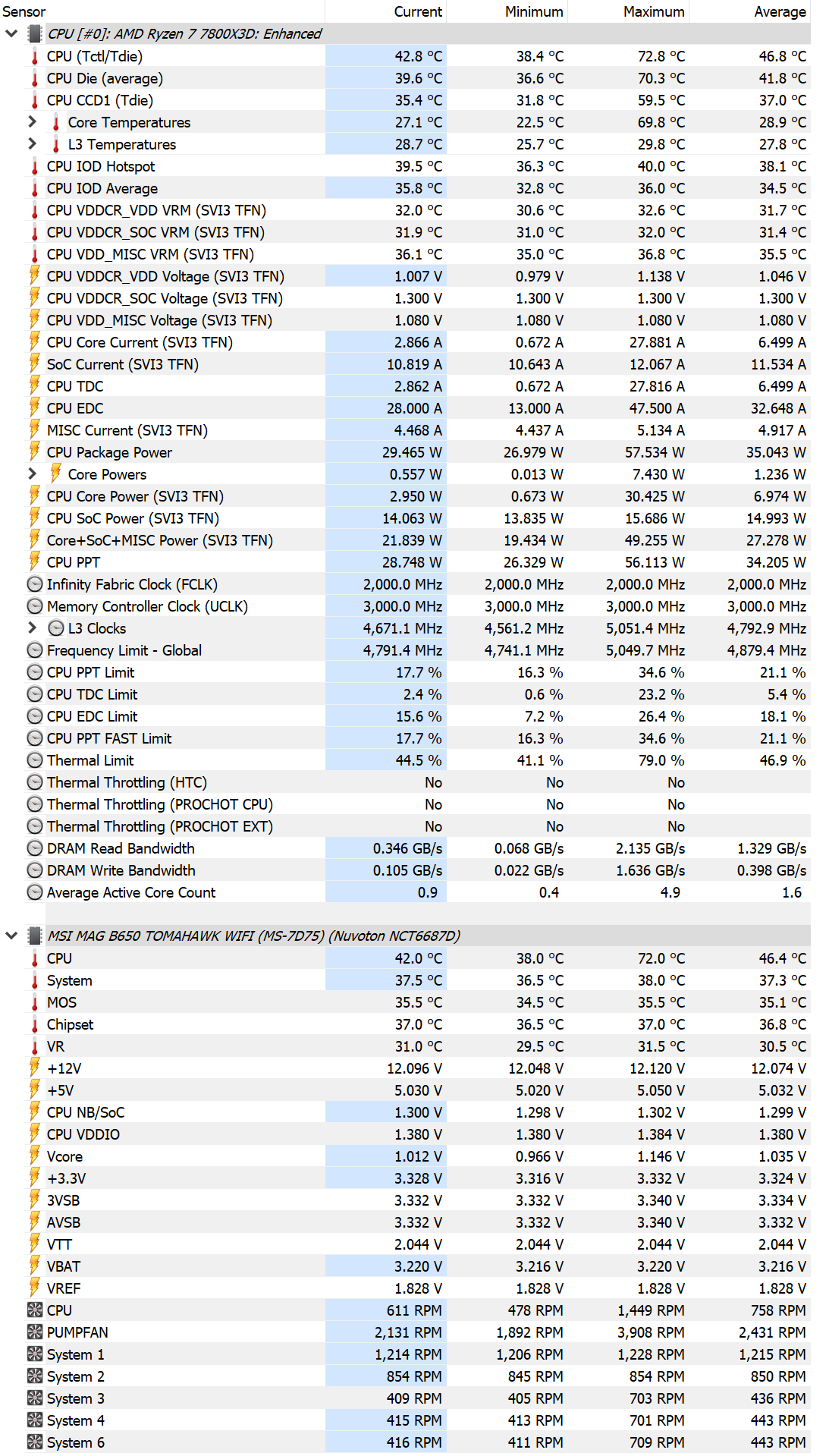Collapse the MSI MAG B650 TOMAHAWK section
Image resolution: width=829 pixels, height=1456 pixels.
point(11,936)
